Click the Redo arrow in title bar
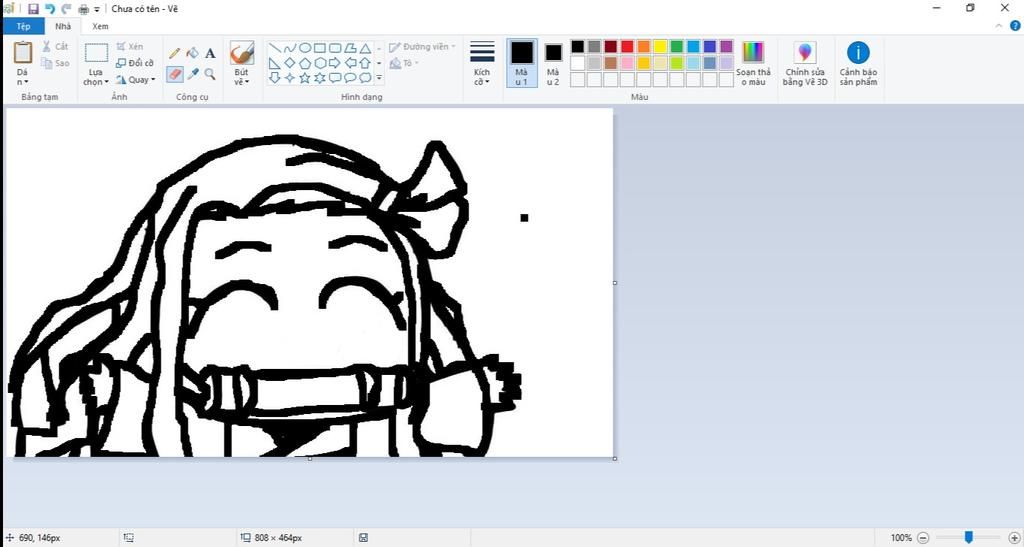 pos(66,8)
